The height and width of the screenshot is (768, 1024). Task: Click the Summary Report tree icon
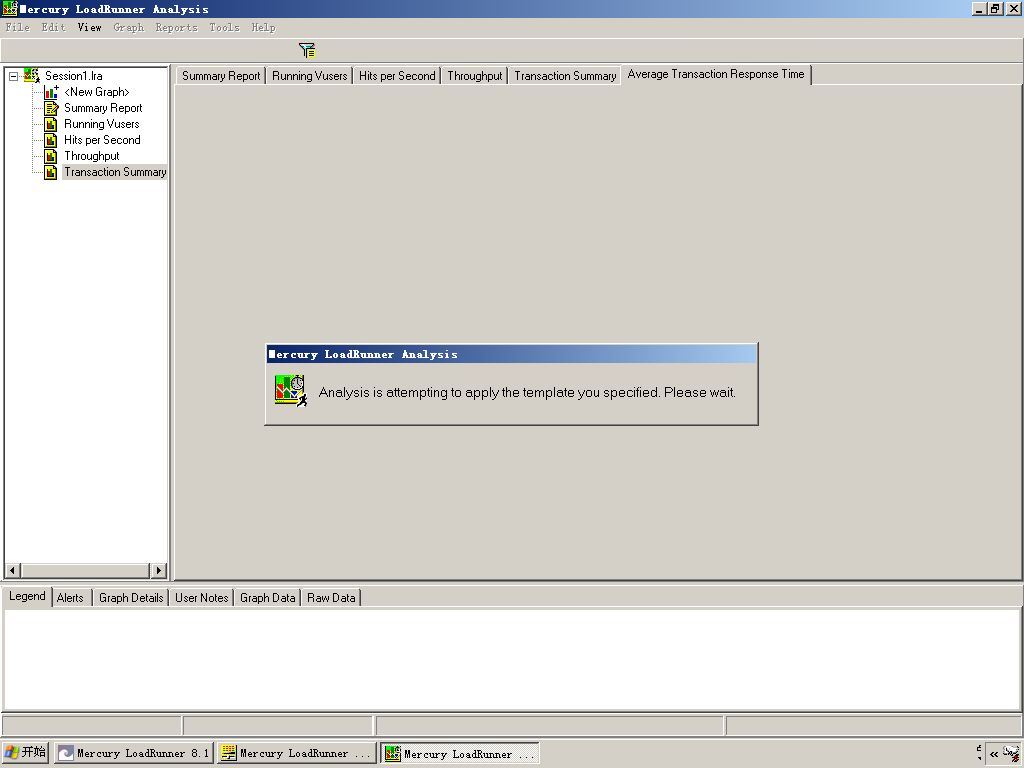click(51, 108)
